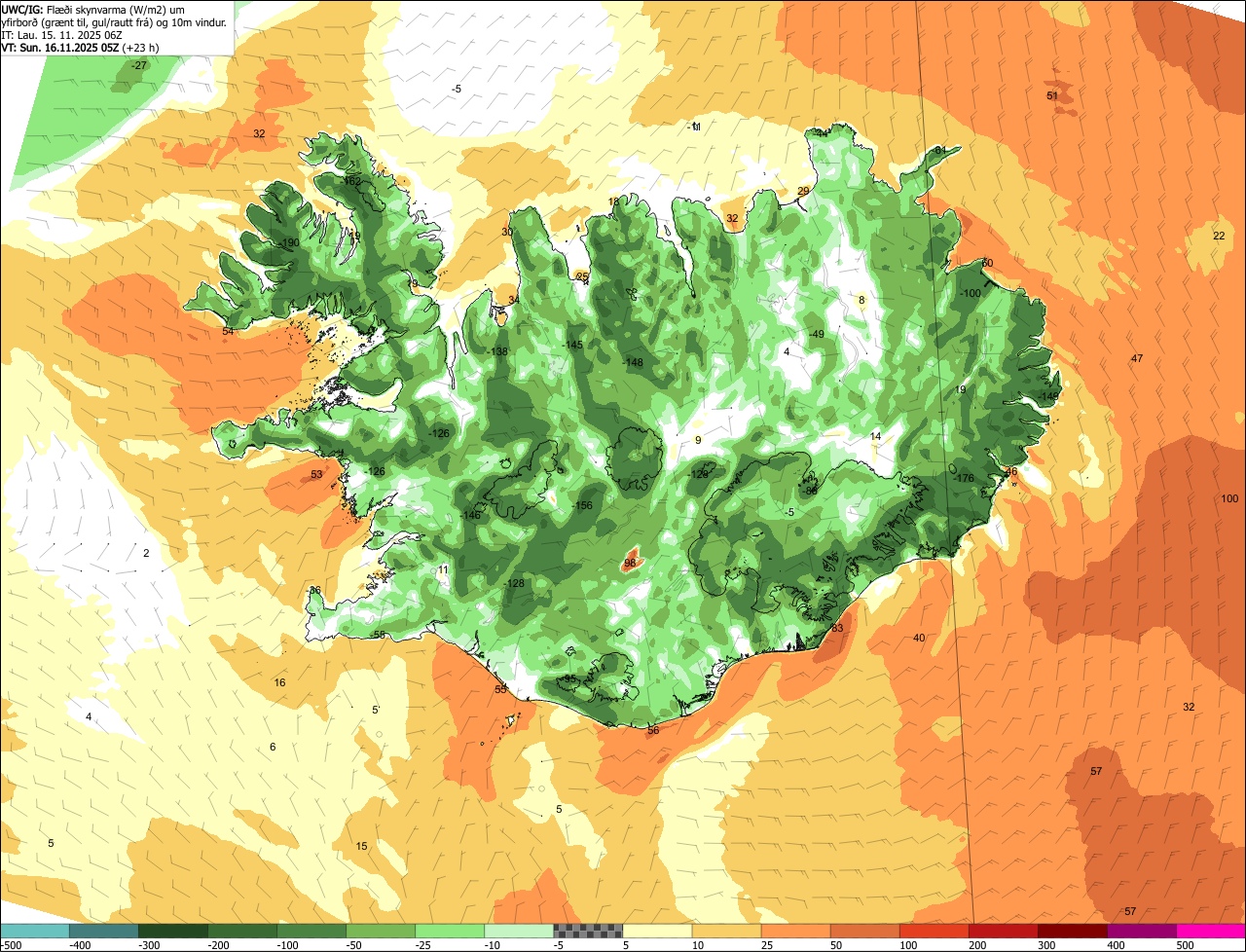Click the '51' flux value over the sea

(x=1052, y=95)
